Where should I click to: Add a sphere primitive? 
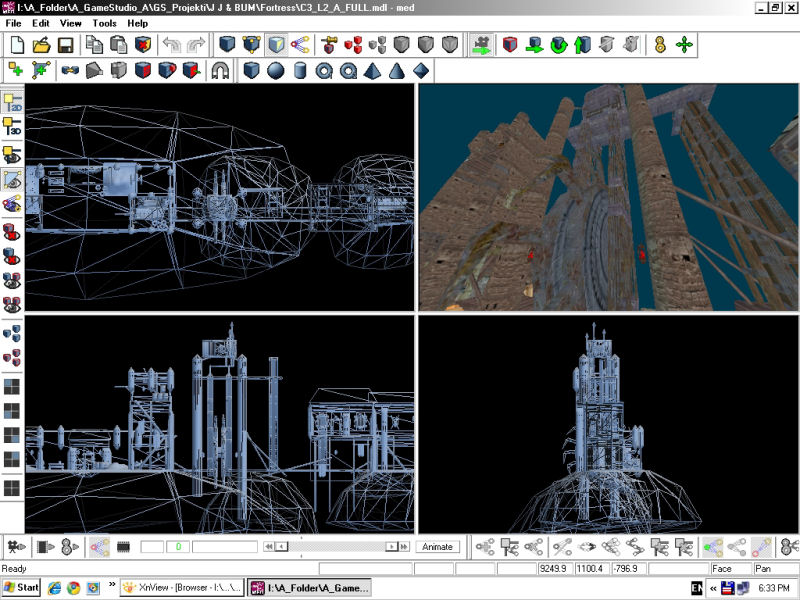click(276, 70)
